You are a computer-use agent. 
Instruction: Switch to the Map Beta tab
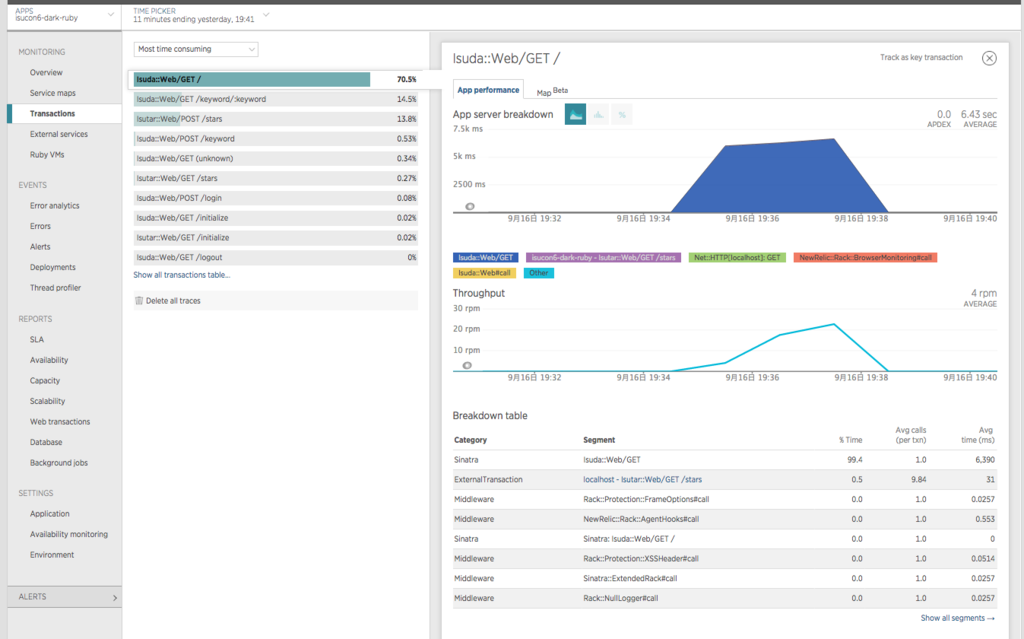552,91
